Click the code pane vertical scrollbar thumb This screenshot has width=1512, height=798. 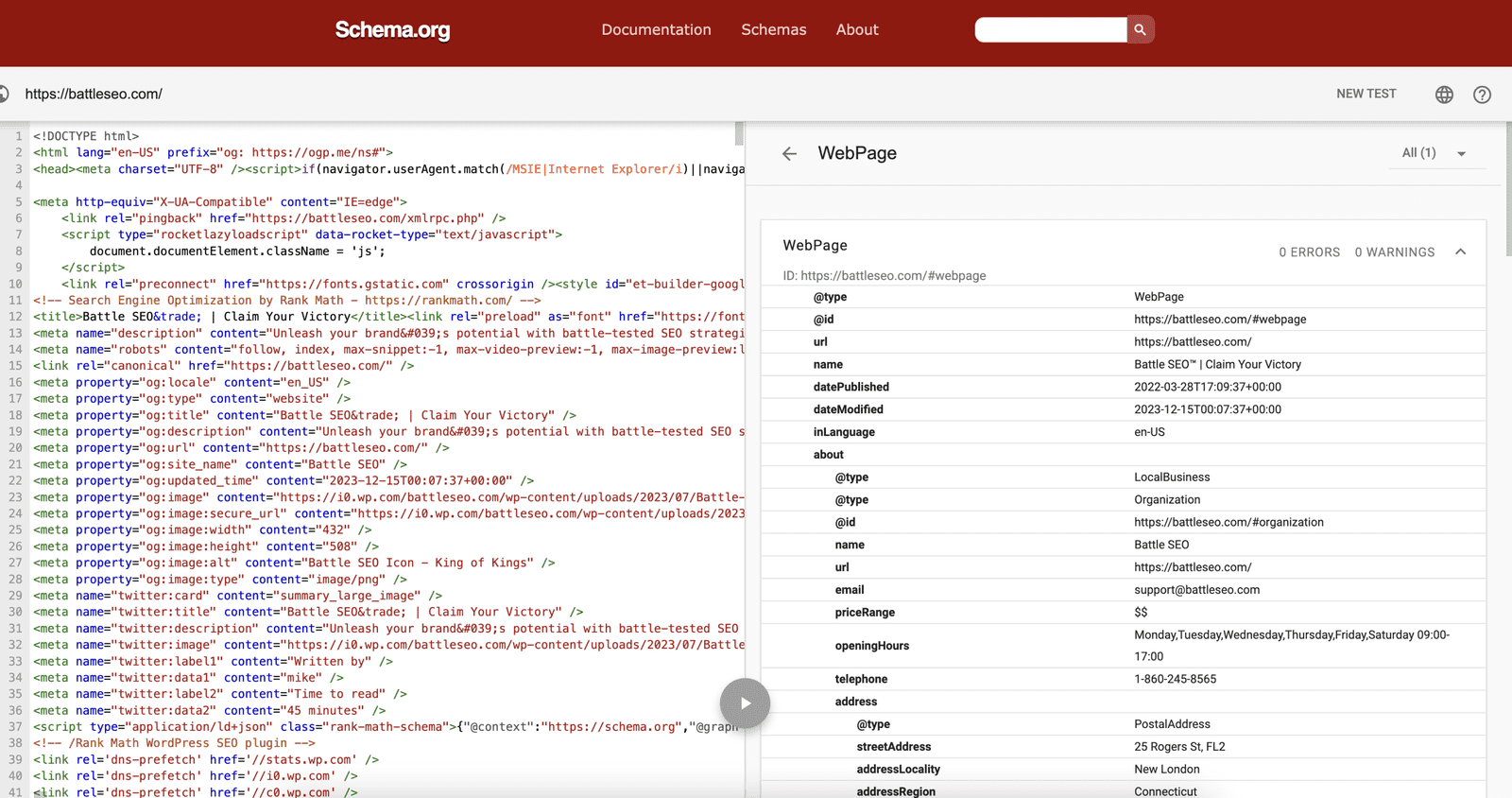(x=739, y=133)
